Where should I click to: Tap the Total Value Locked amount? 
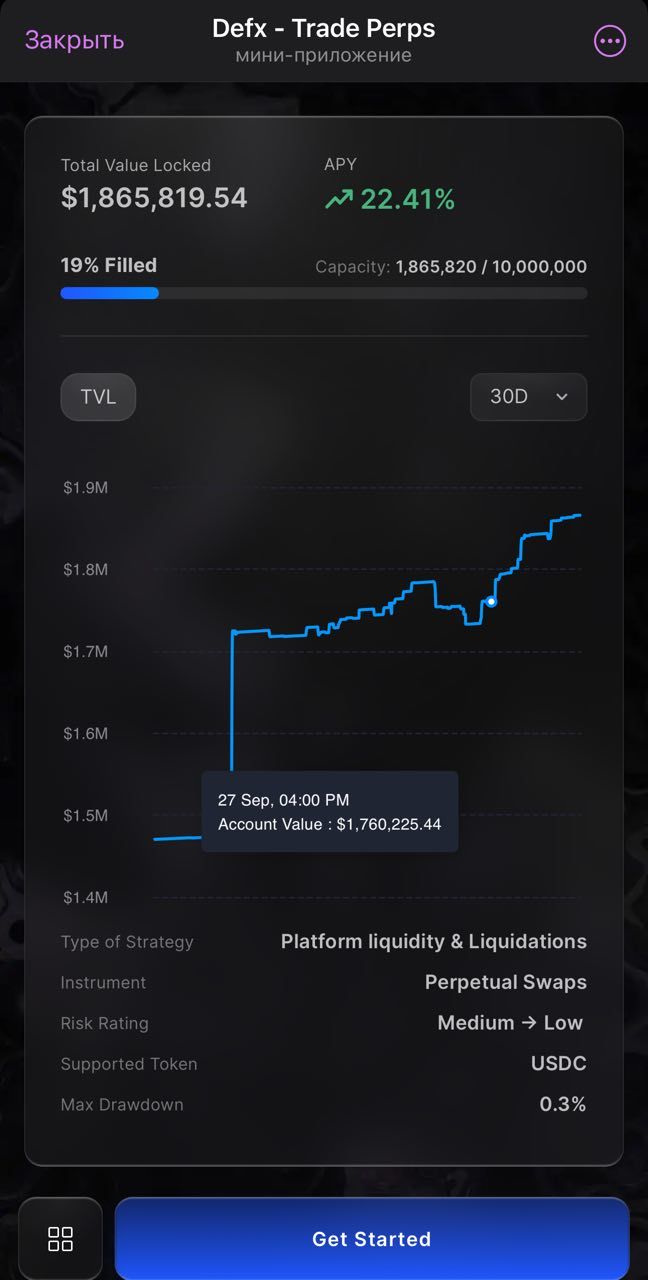point(154,197)
